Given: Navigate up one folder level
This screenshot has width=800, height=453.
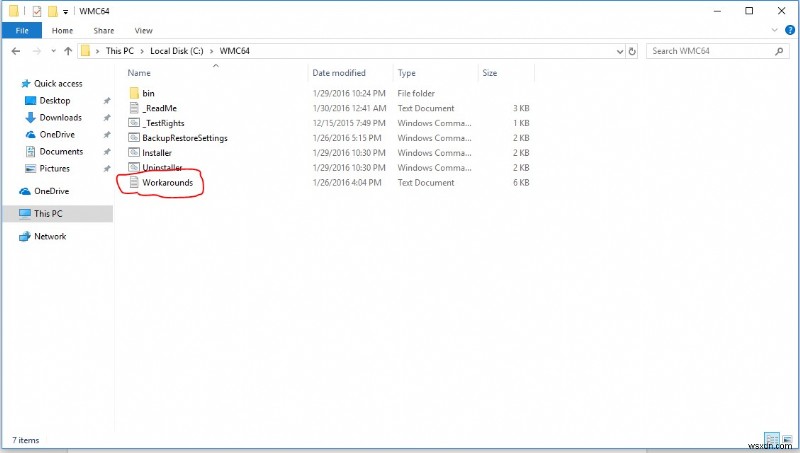Looking at the screenshot, I should (68, 51).
